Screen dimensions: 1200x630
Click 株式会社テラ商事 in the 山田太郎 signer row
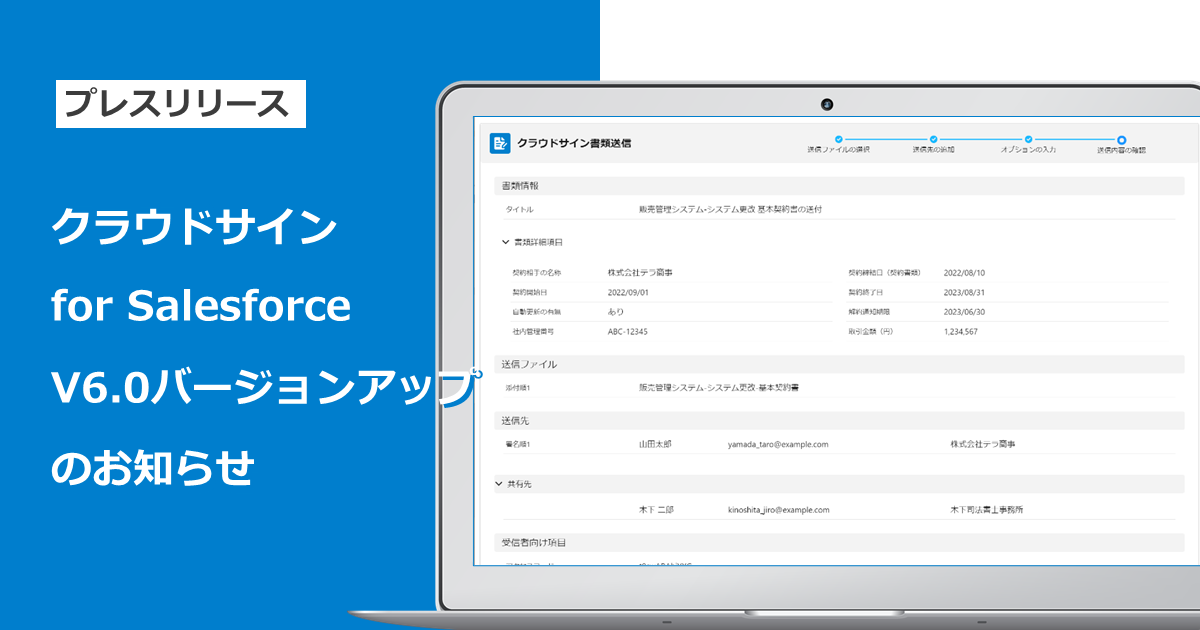[x=983, y=444]
